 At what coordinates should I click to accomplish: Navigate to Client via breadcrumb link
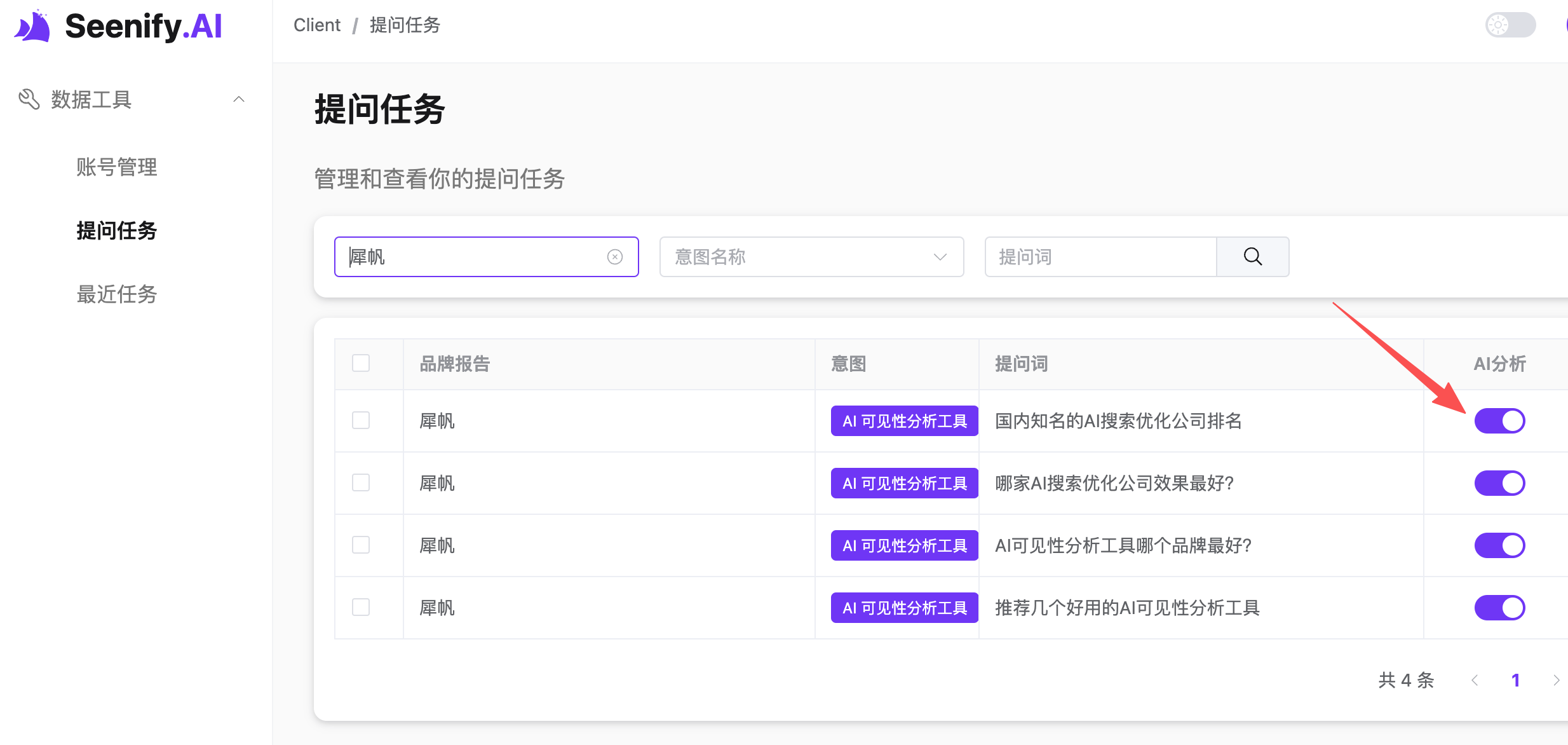tap(316, 25)
